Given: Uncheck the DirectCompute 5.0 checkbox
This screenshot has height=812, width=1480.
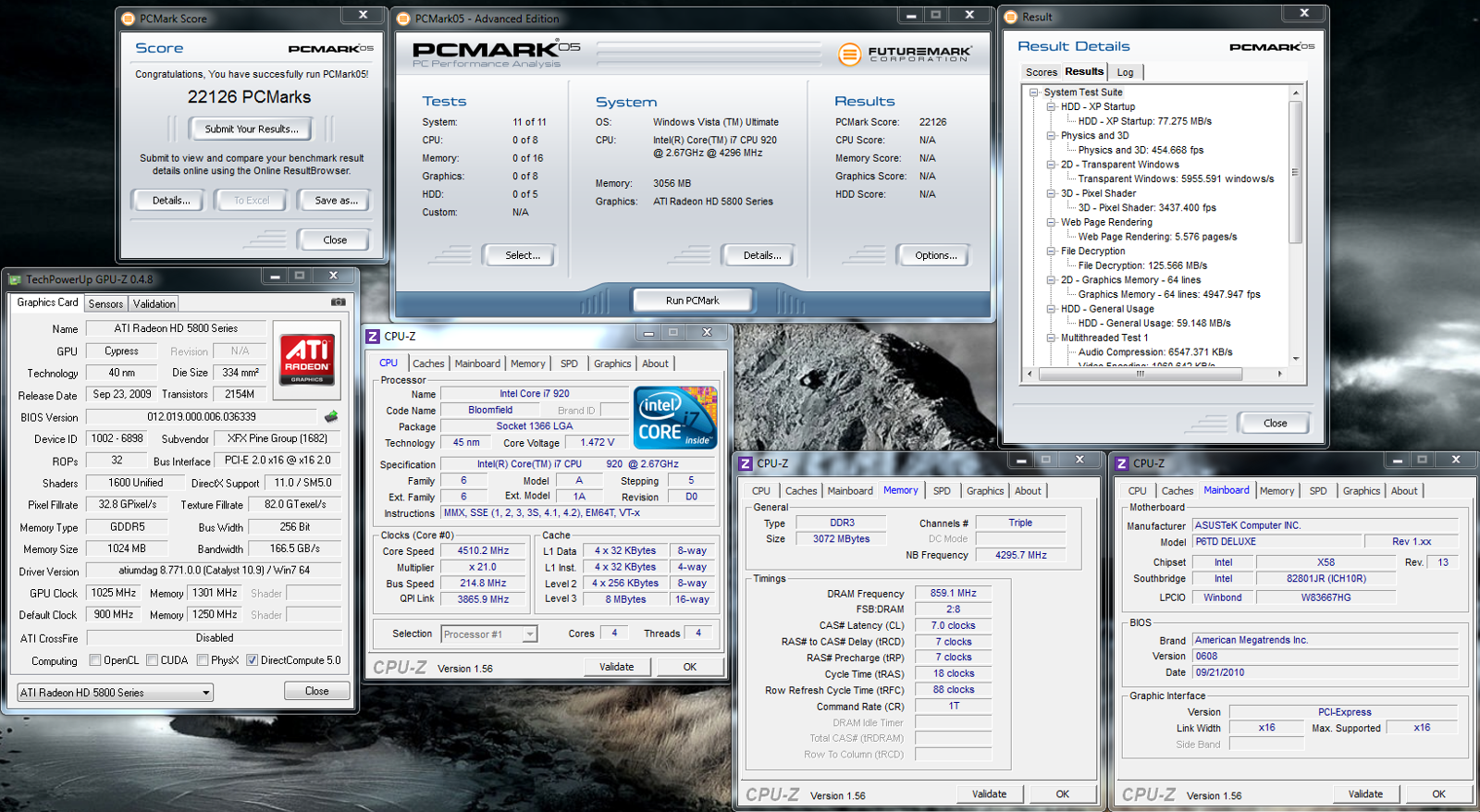Looking at the screenshot, I should 252,660.
